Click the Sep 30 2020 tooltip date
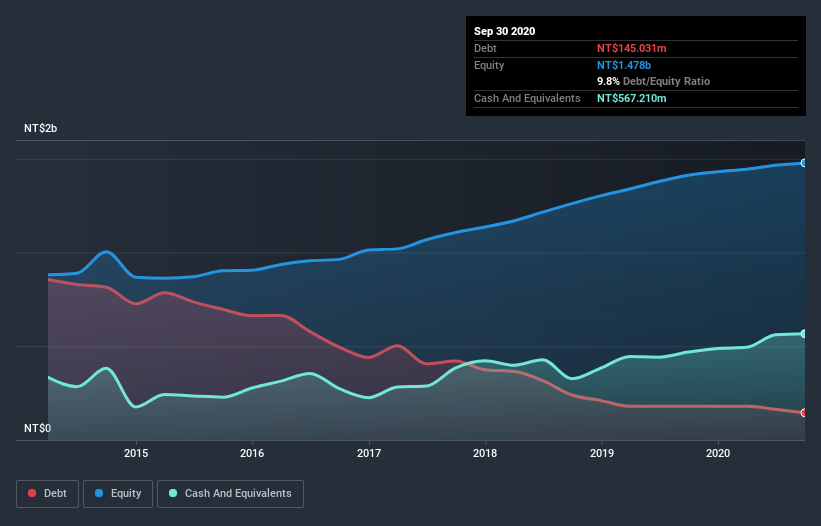This screenshot has width=821, height=526. 504,31
